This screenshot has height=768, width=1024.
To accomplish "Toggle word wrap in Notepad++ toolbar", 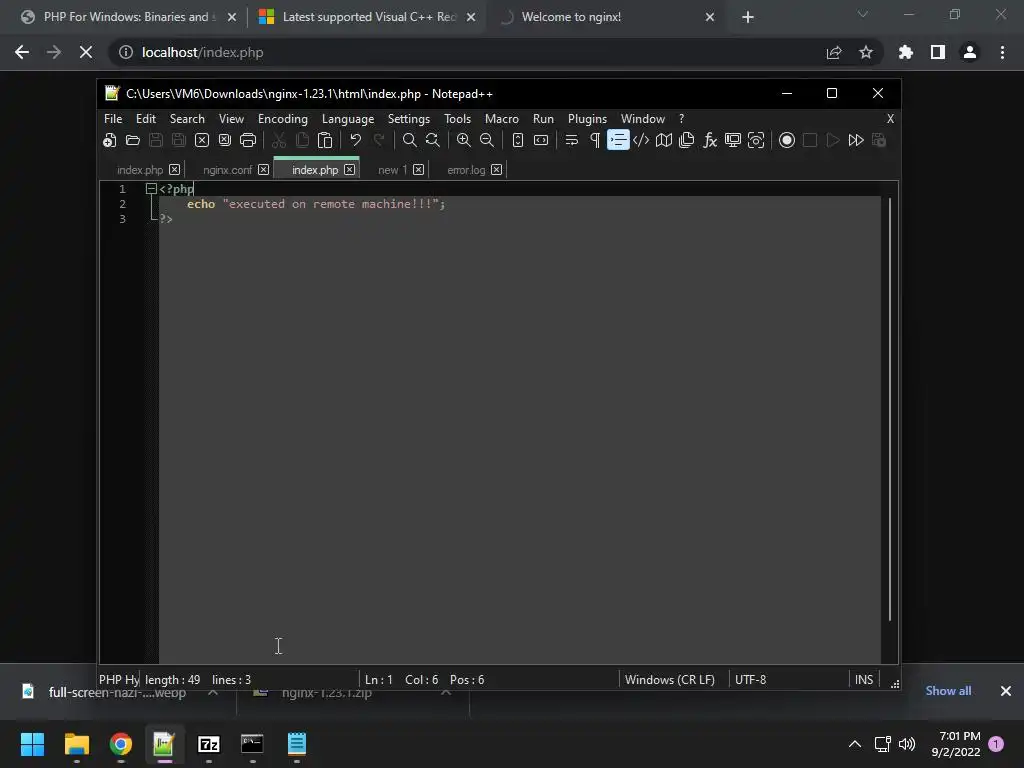I will [x=571, y=140].
